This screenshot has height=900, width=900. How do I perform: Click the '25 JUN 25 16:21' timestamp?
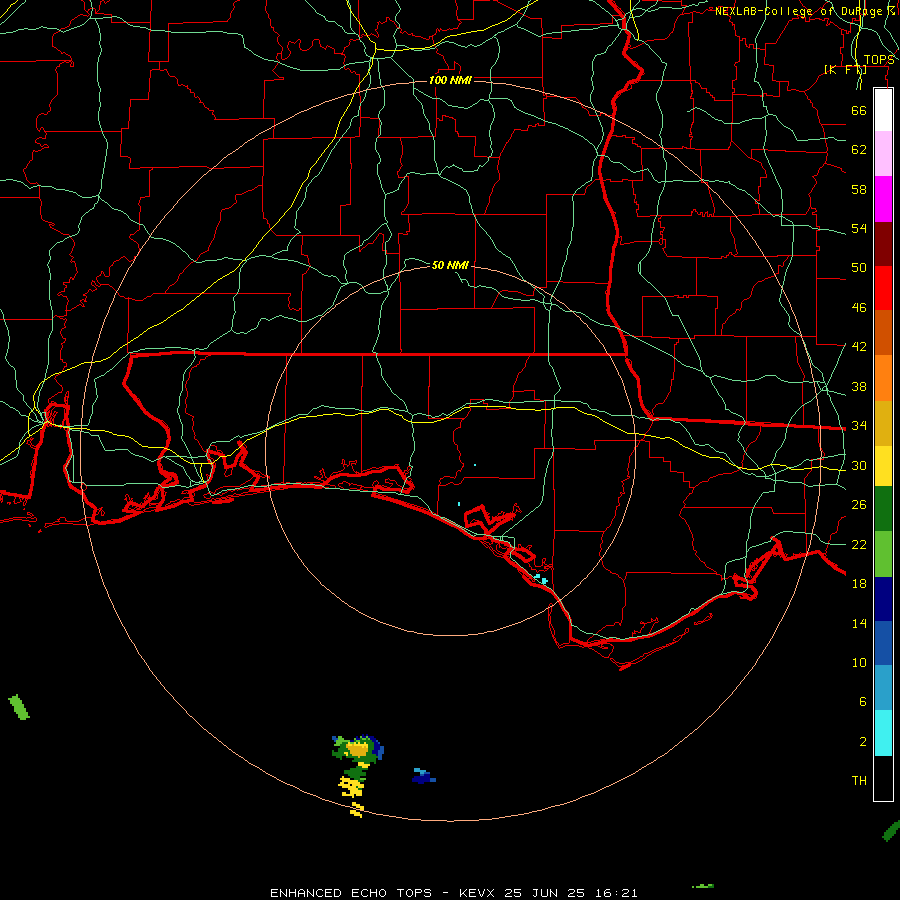571,893
